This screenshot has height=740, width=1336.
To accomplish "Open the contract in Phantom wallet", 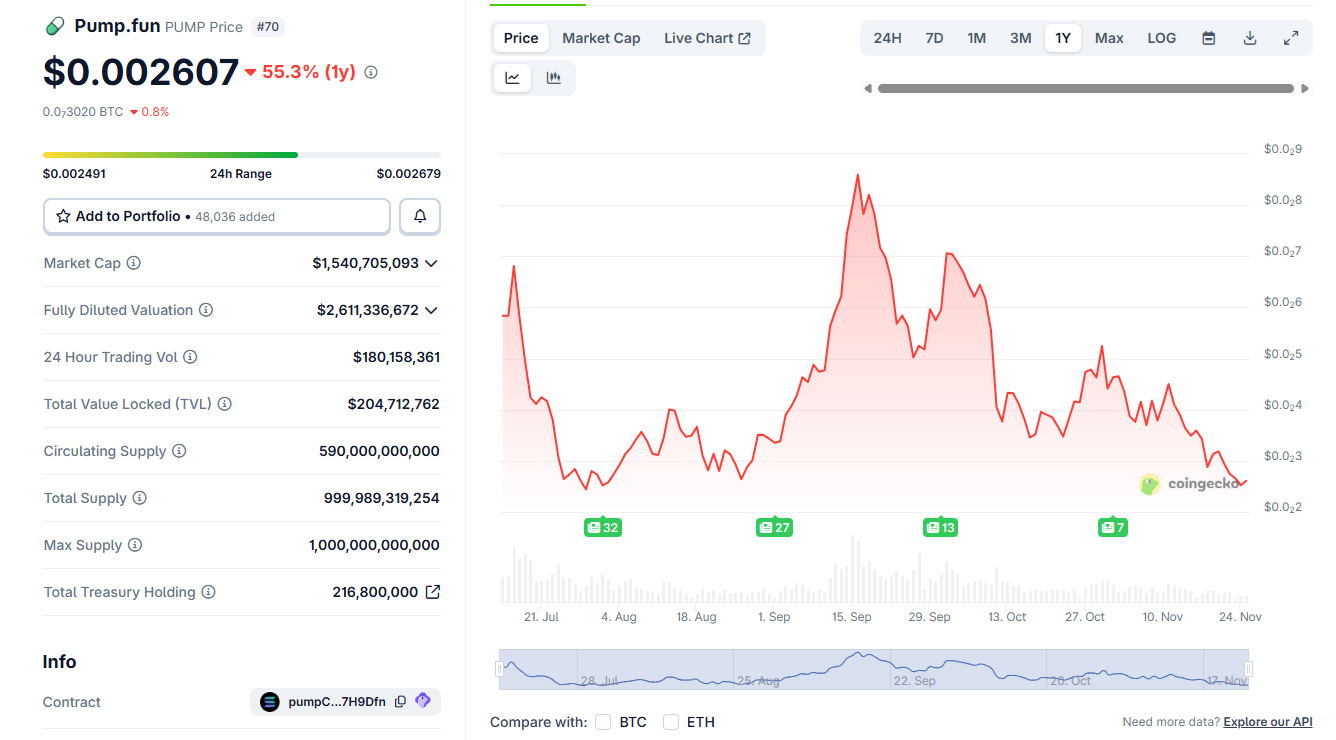I will tap(422, 701).
